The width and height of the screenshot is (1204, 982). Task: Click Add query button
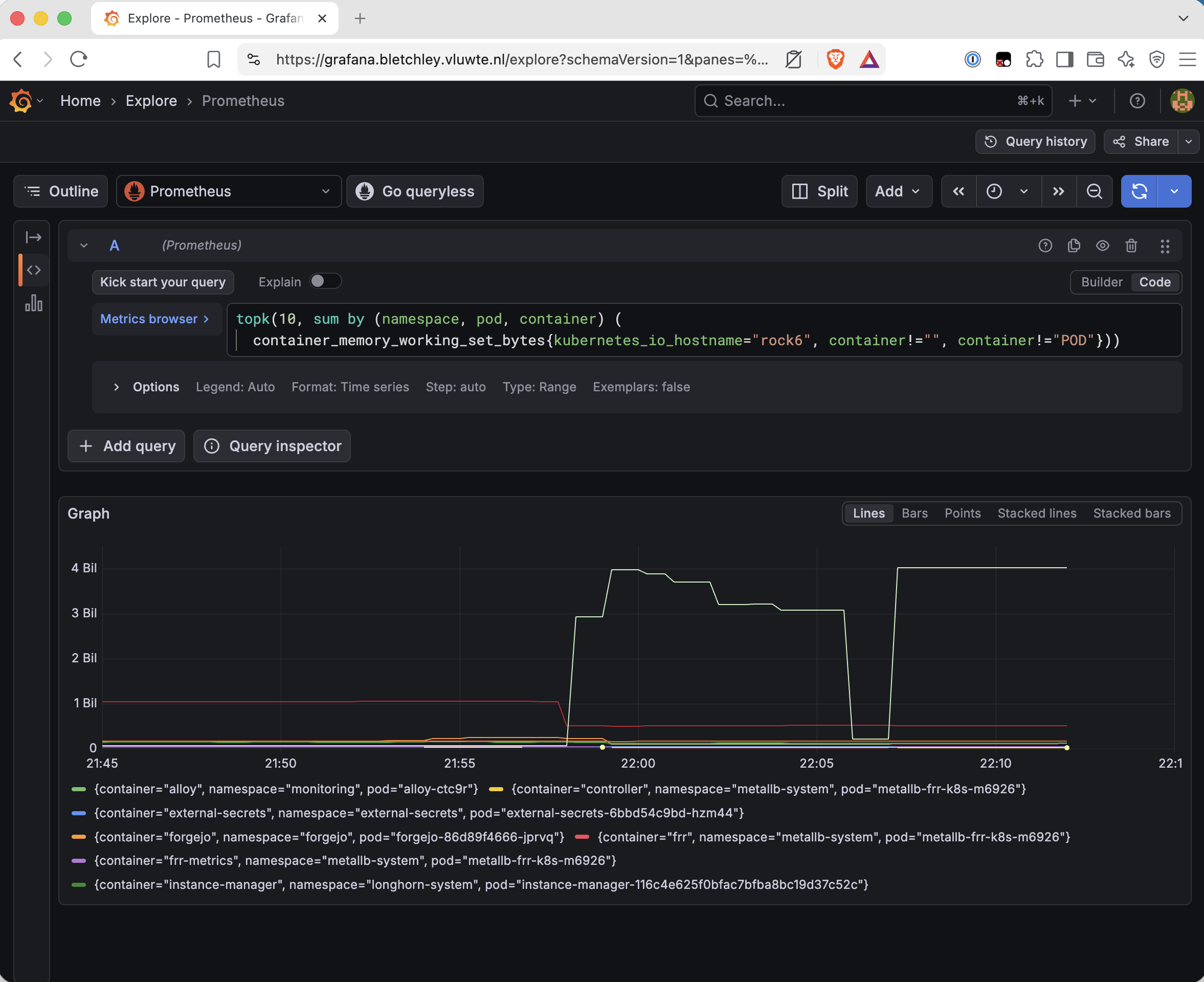tap(127, 446)
